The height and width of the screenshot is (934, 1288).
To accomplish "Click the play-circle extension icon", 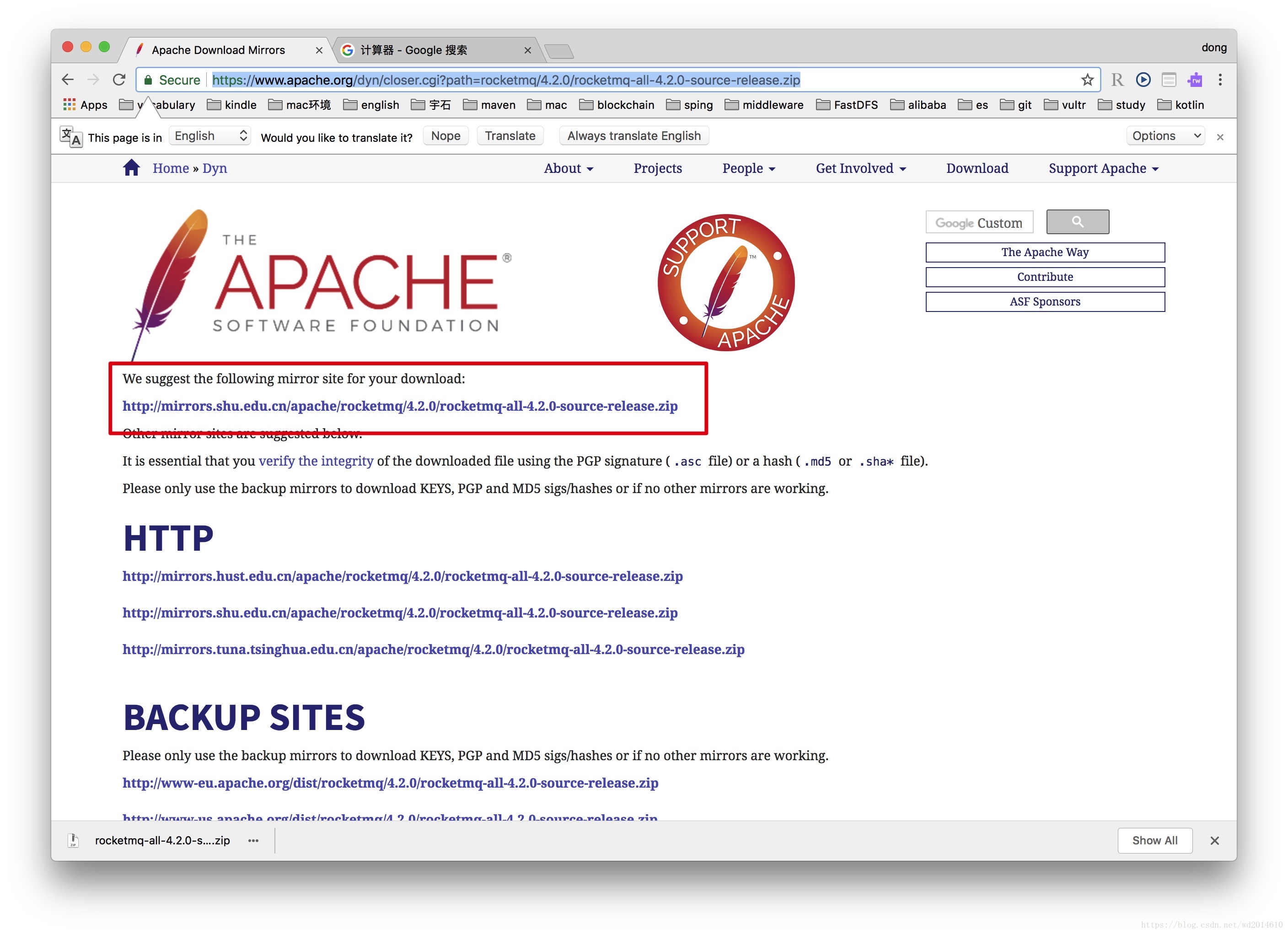I will pyautogui.click(x=1143, y=80).
